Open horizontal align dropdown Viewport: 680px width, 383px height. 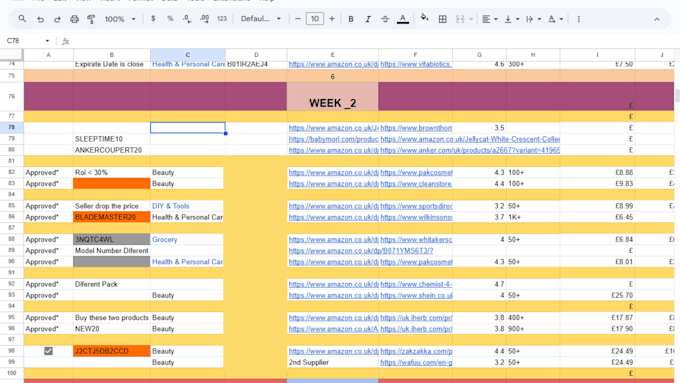pos(490,19)
